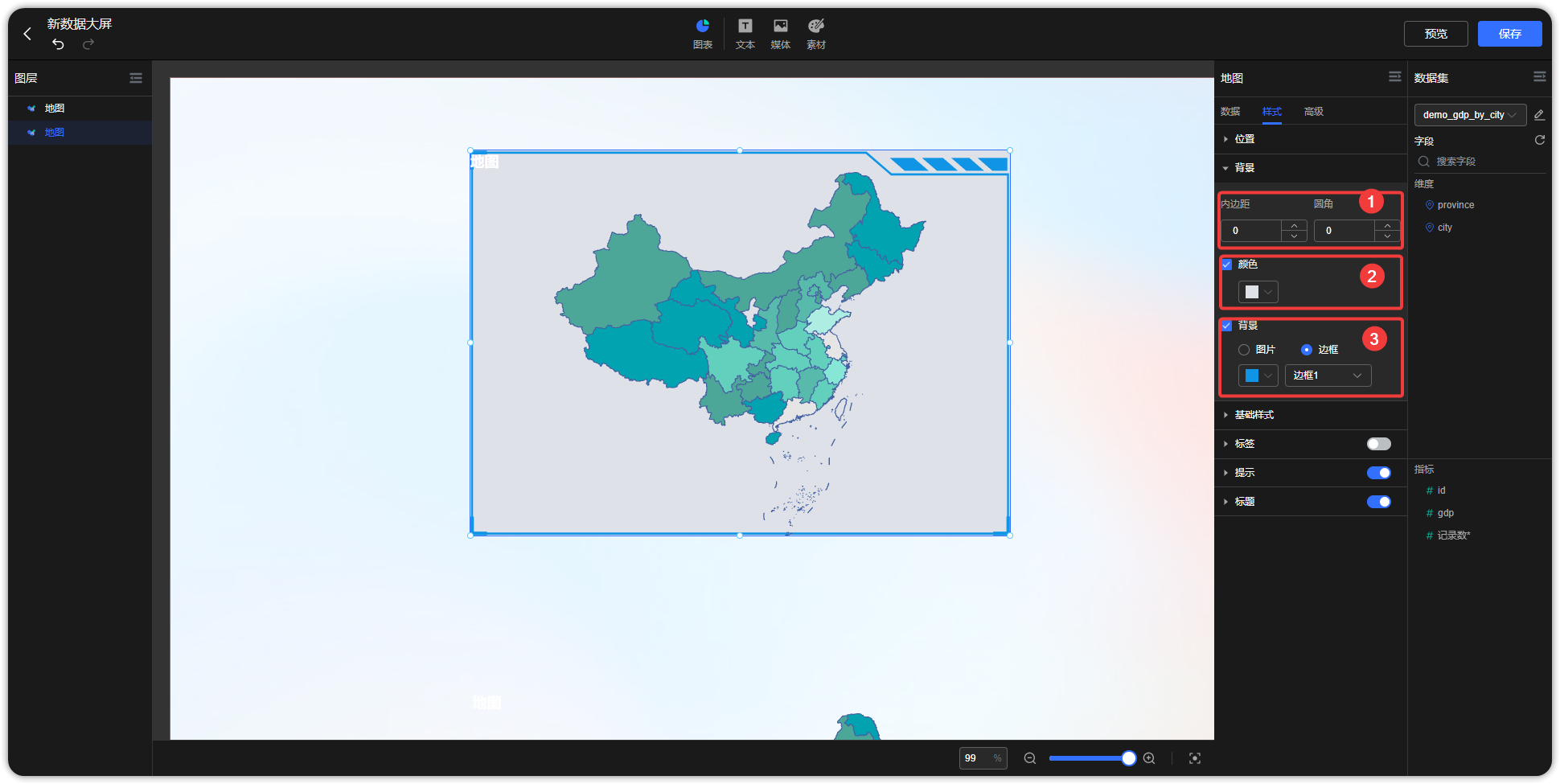This screenshot has width=1560, height=784.
Task: Open the 图表 chart tool
Action: coord(703,34)
